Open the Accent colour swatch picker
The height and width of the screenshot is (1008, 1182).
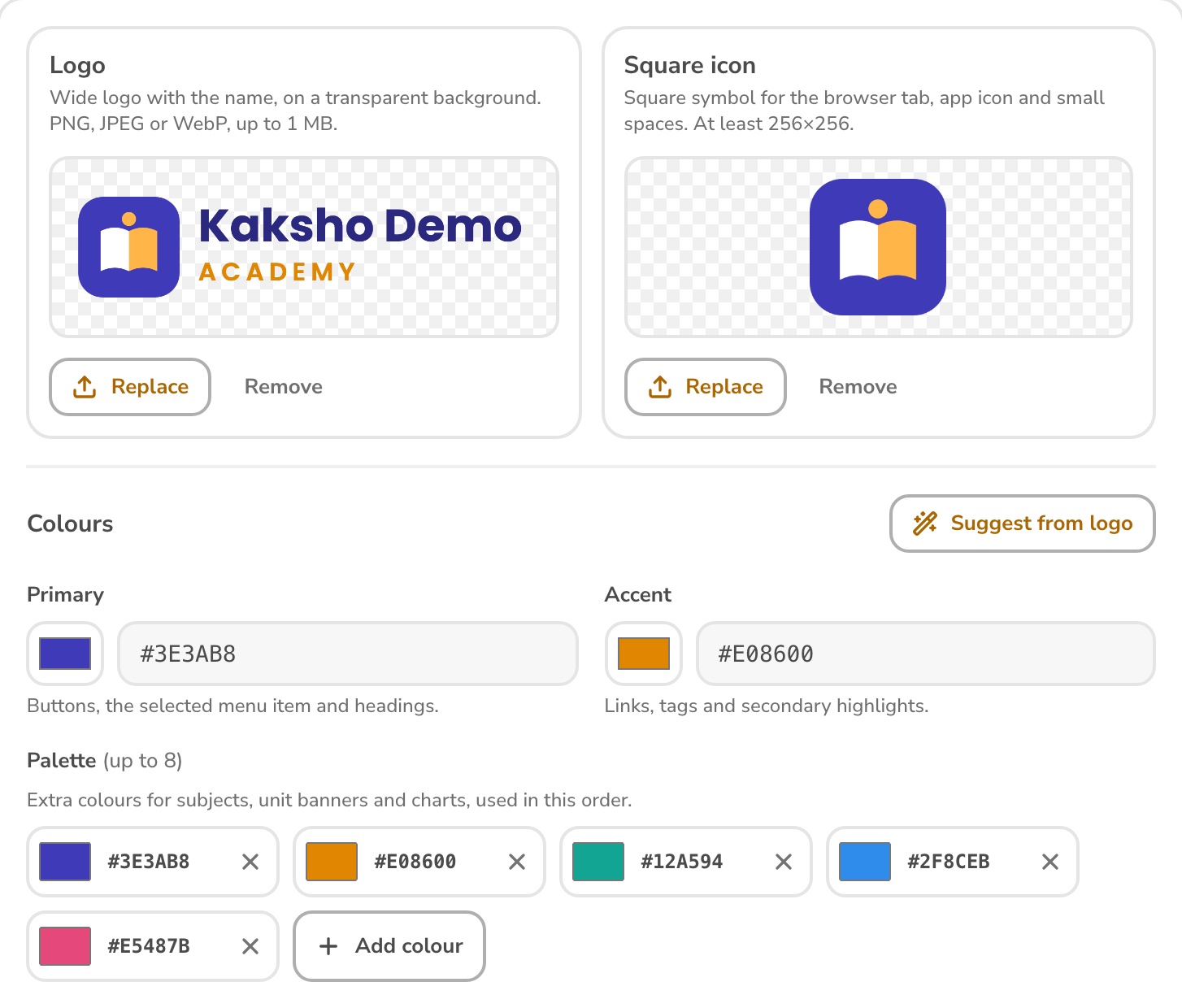pyautogui.click(x=644, y=654)
